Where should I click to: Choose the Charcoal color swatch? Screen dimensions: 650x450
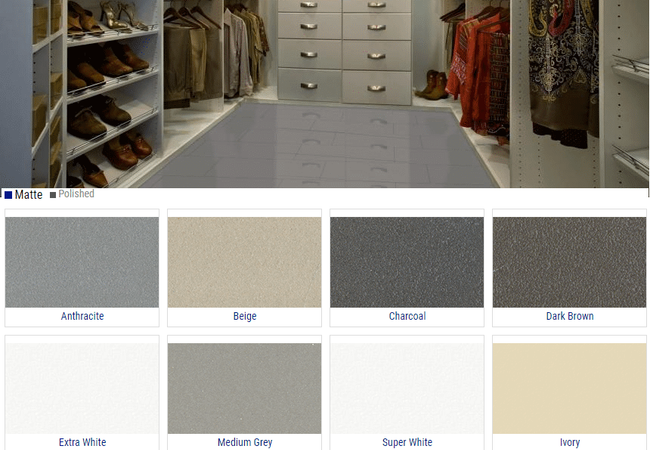click(407, 262)
